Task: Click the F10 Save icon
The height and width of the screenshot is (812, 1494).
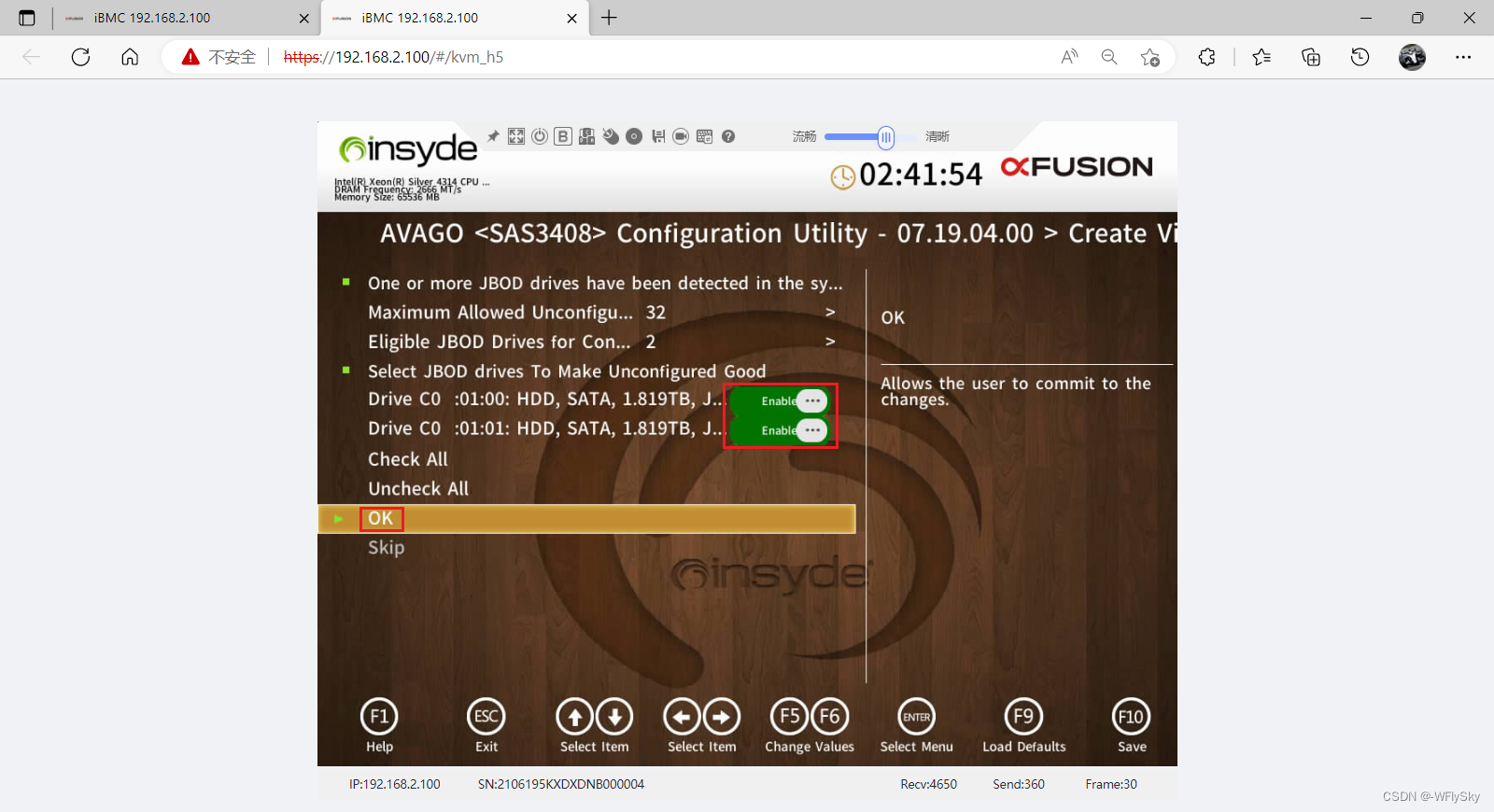Action: [1131, 717]
